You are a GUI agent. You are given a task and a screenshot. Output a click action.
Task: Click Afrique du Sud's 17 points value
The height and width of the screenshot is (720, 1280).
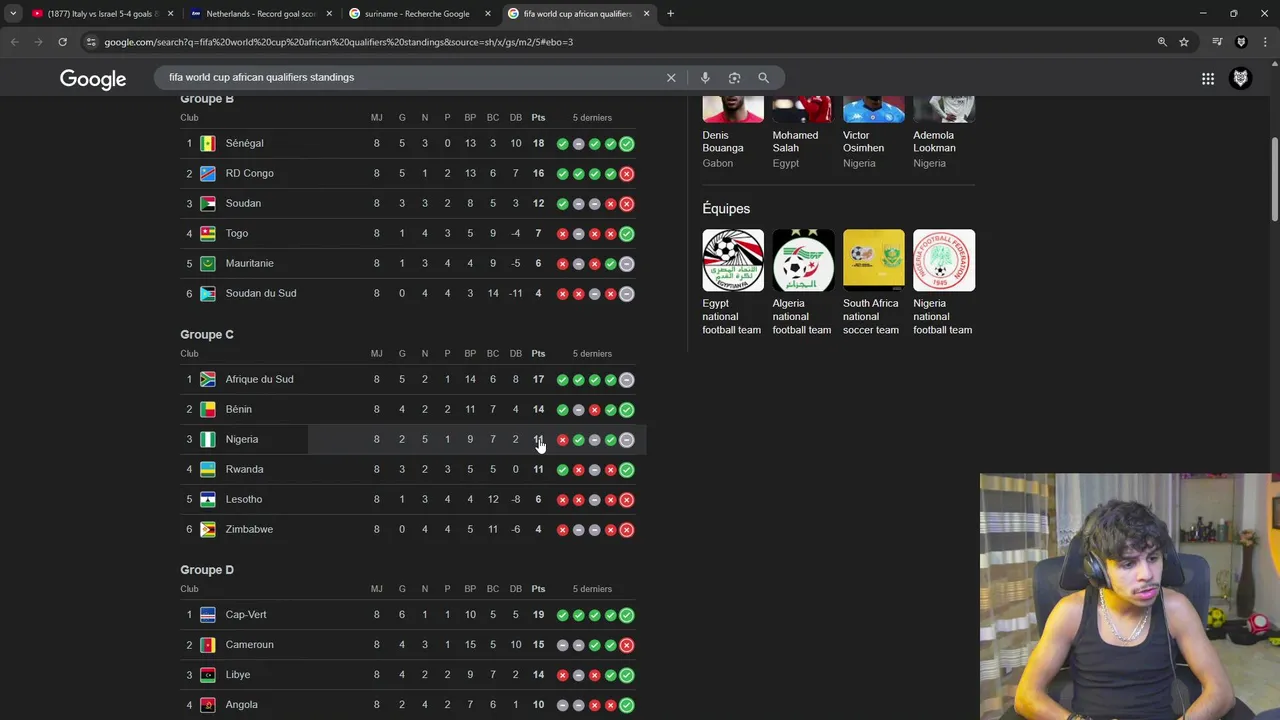pyautogui.click(x=538, y=380)
